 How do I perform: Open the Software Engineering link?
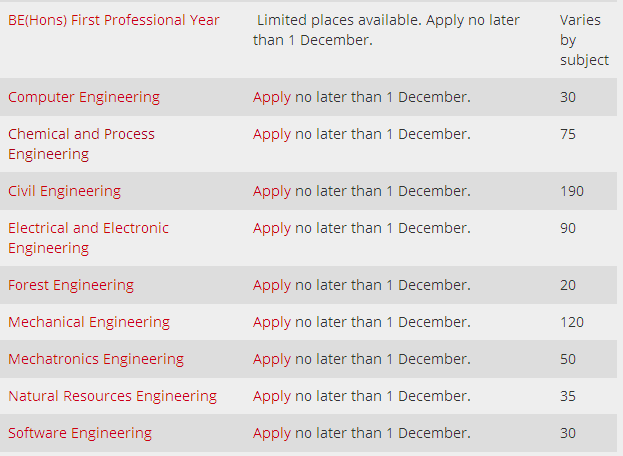point(80,433)
